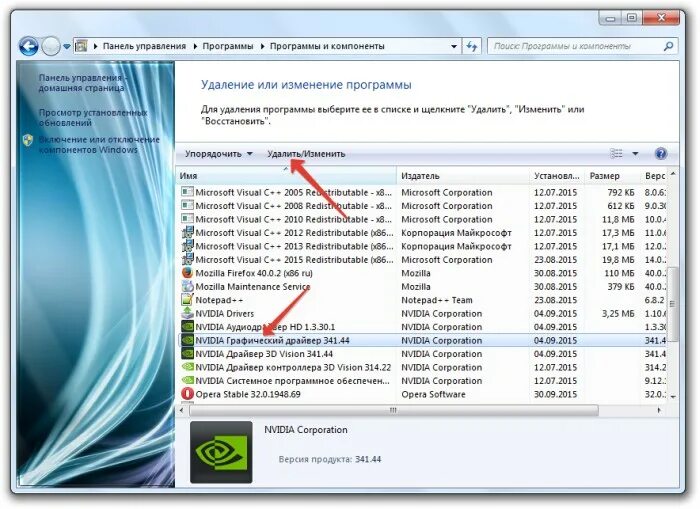Click horizontal scrollbar left arrow
This screenshot has height=509, width=700.
tap(181, 410)
